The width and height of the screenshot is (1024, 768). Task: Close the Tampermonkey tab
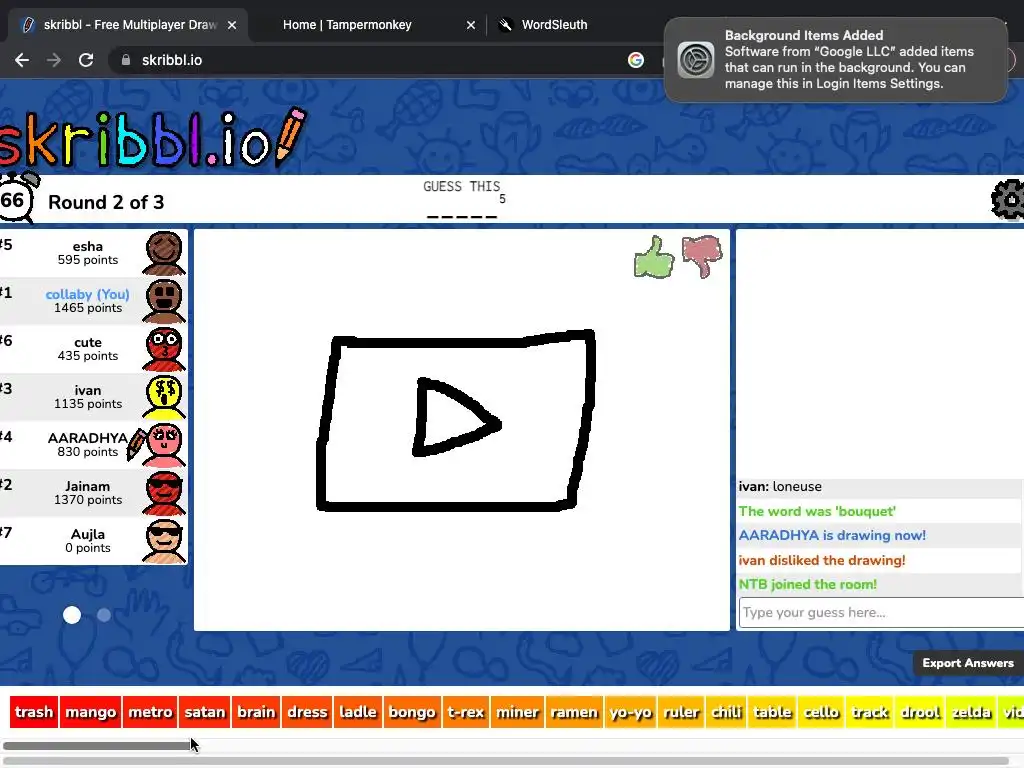471,25
